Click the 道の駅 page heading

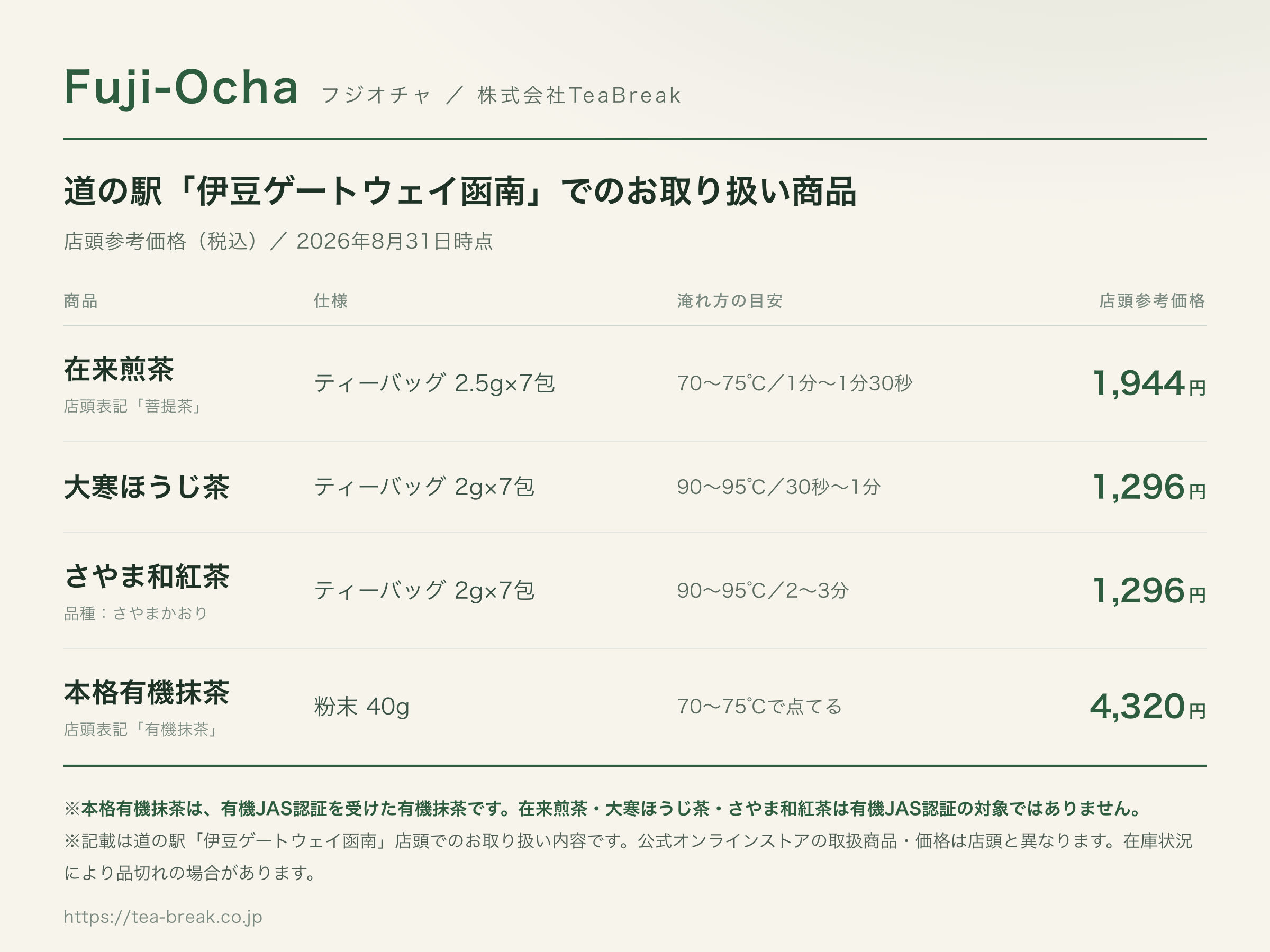coord(460,191)
